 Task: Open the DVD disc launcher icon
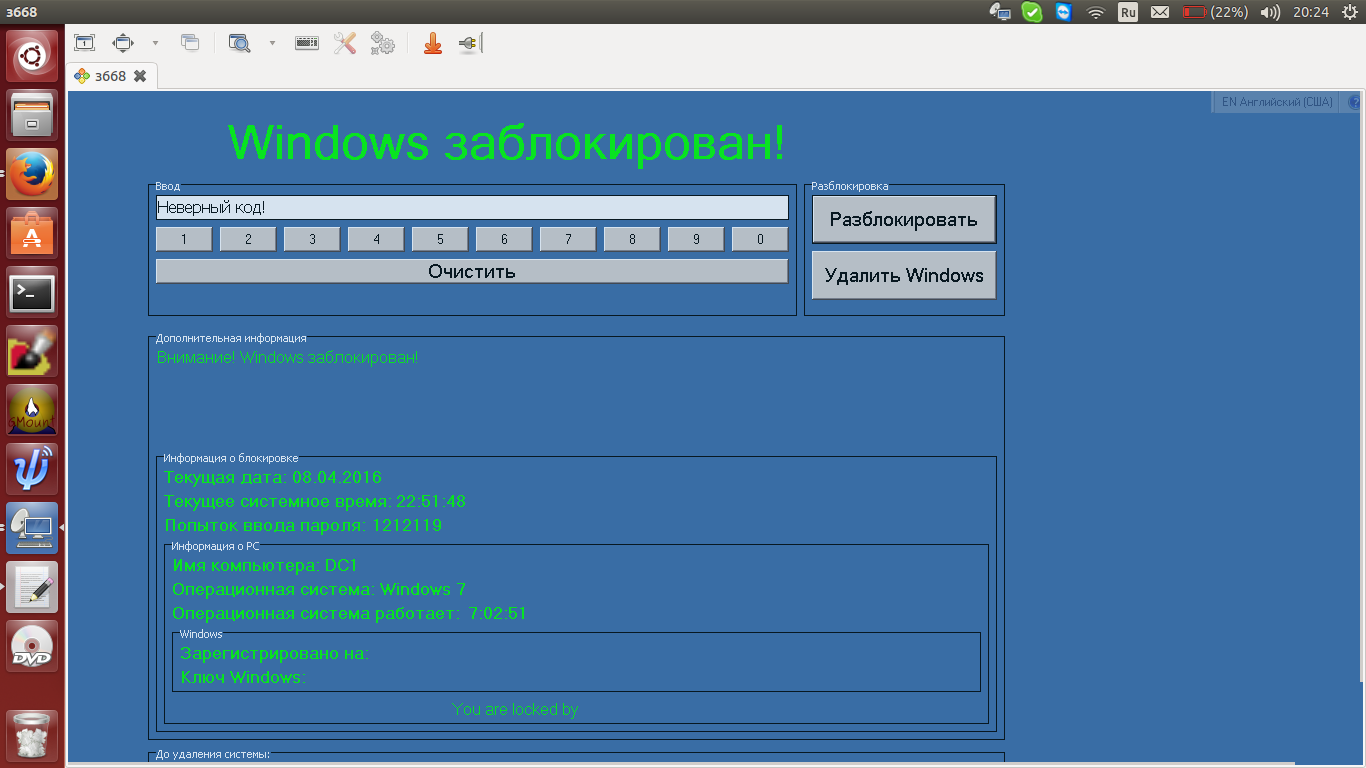click(32, 646)
